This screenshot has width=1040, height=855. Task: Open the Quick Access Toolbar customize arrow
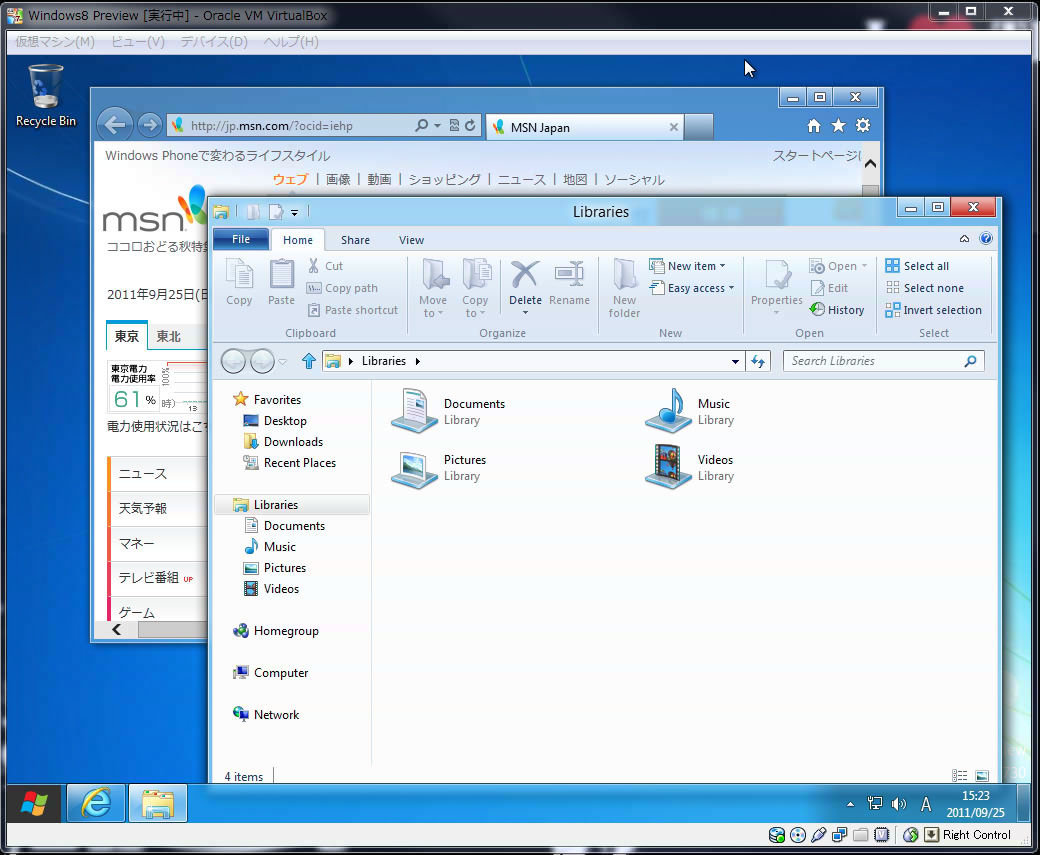(x=294, y=212)
